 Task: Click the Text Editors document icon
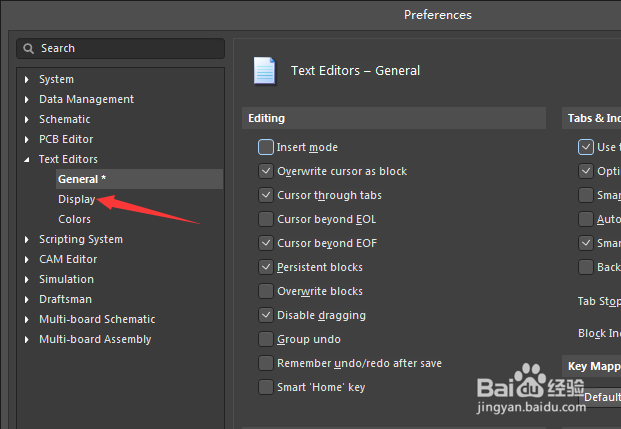(265, 71)
